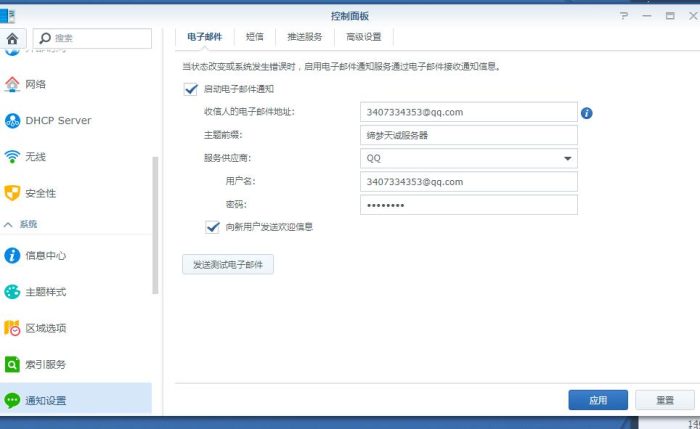
Task: Select 主题样式 theme palette icon
Action: [x=13, y=292]
